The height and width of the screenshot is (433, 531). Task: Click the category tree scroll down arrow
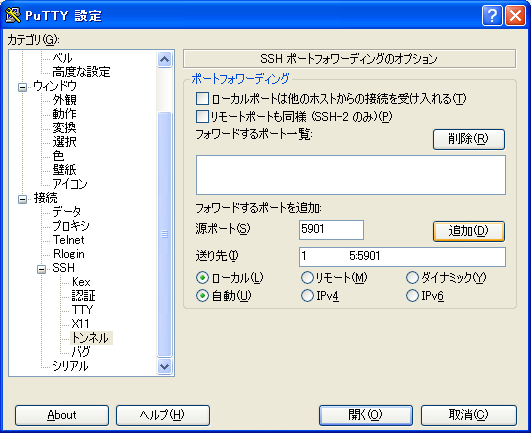click(x=165, y=366)
